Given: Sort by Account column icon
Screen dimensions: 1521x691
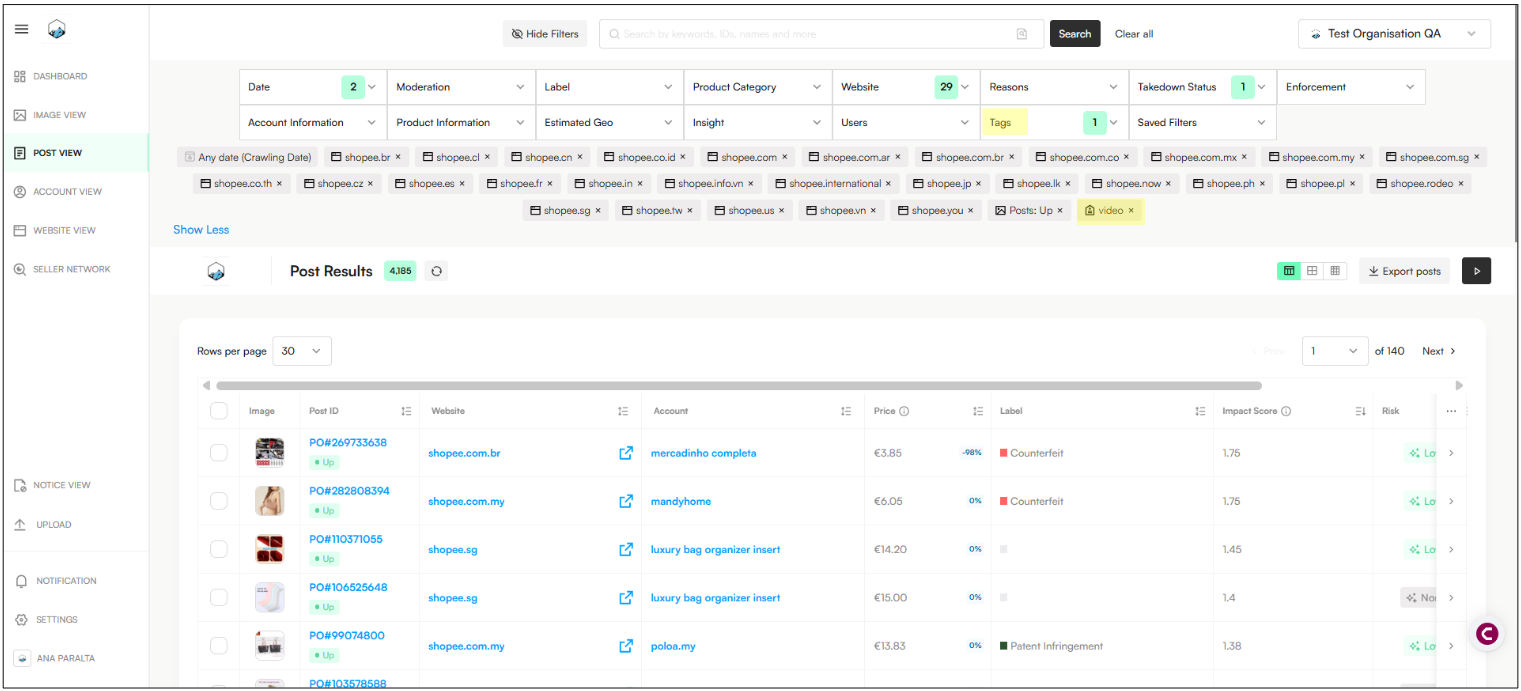Looking at the screenshot, I should point(846,411).
